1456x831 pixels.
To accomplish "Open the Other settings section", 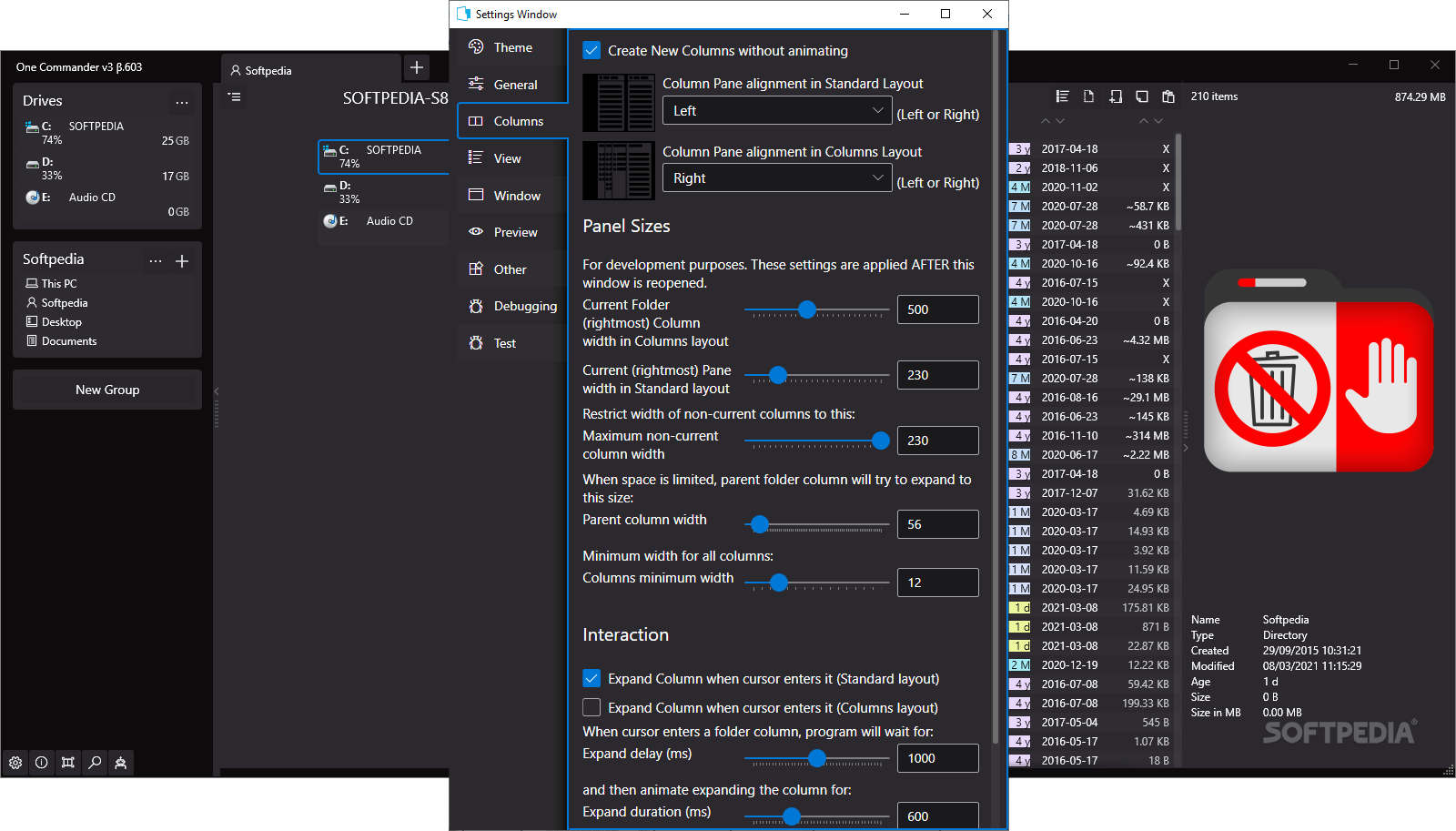I will click(x=512, y=269).
